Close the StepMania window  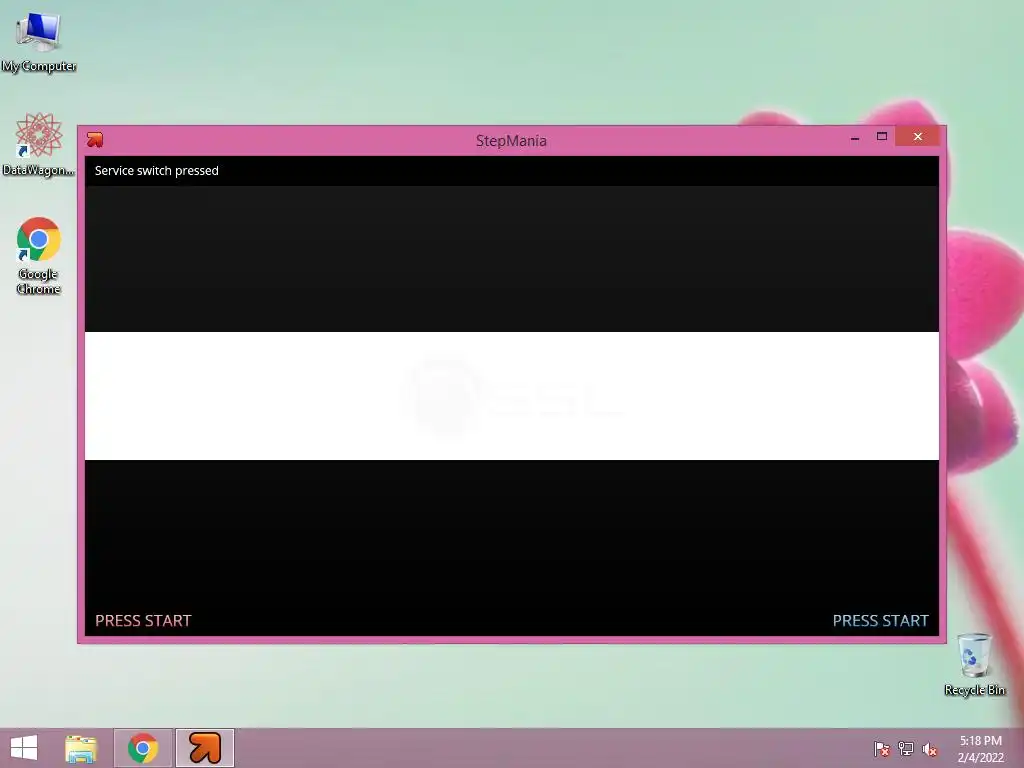[918, 136]
